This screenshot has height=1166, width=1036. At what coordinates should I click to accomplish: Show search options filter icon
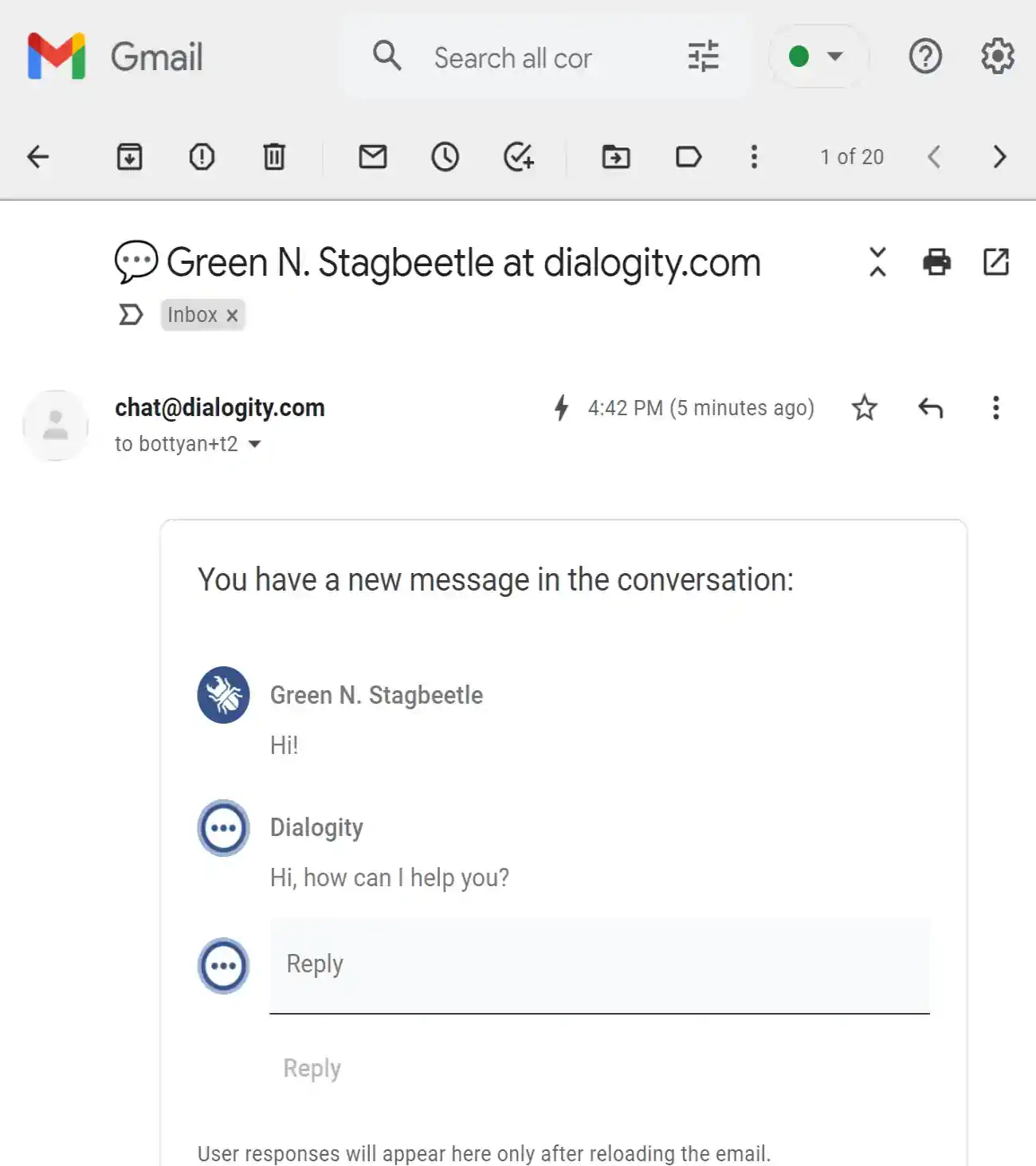click(x=703, y=57)
